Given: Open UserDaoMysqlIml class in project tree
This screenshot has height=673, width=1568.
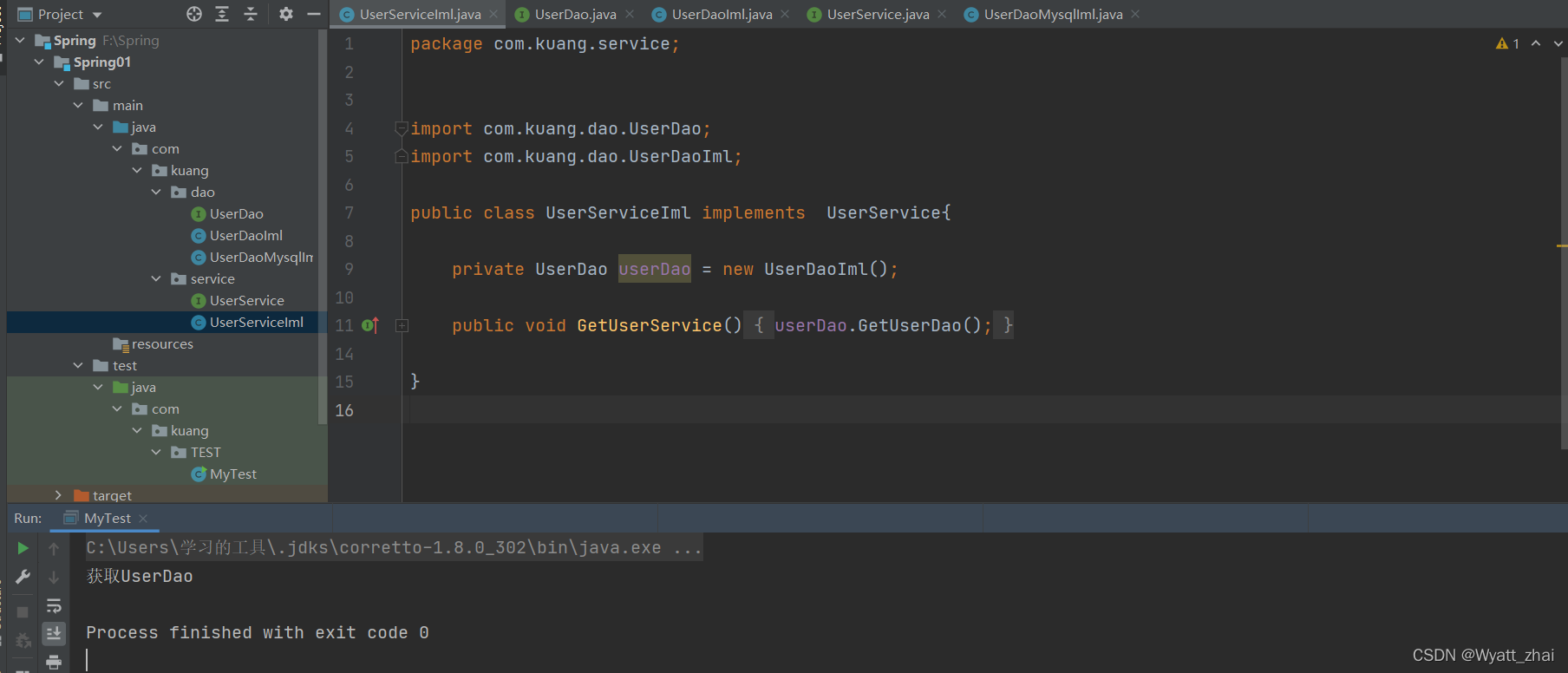Looking at the screenshot, I should pyautogui.click(x=252, y=257).
